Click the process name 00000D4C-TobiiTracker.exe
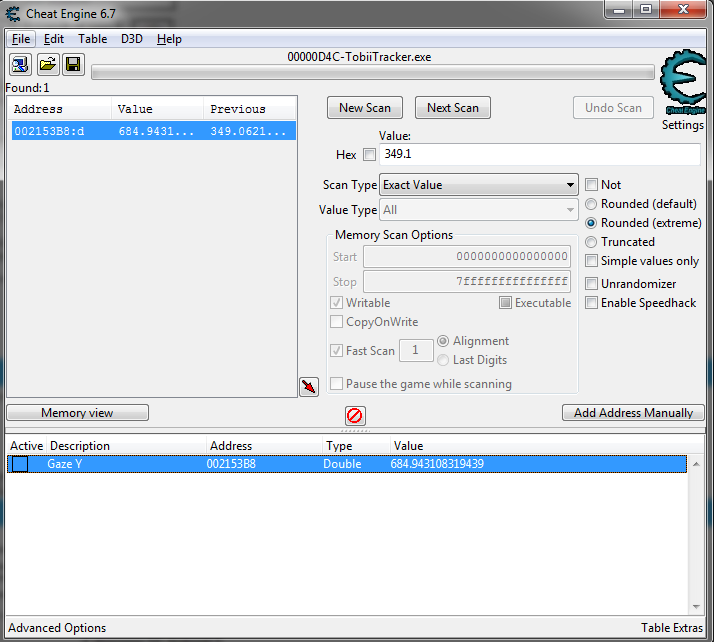Screen dimensions: 714x642 359,57
